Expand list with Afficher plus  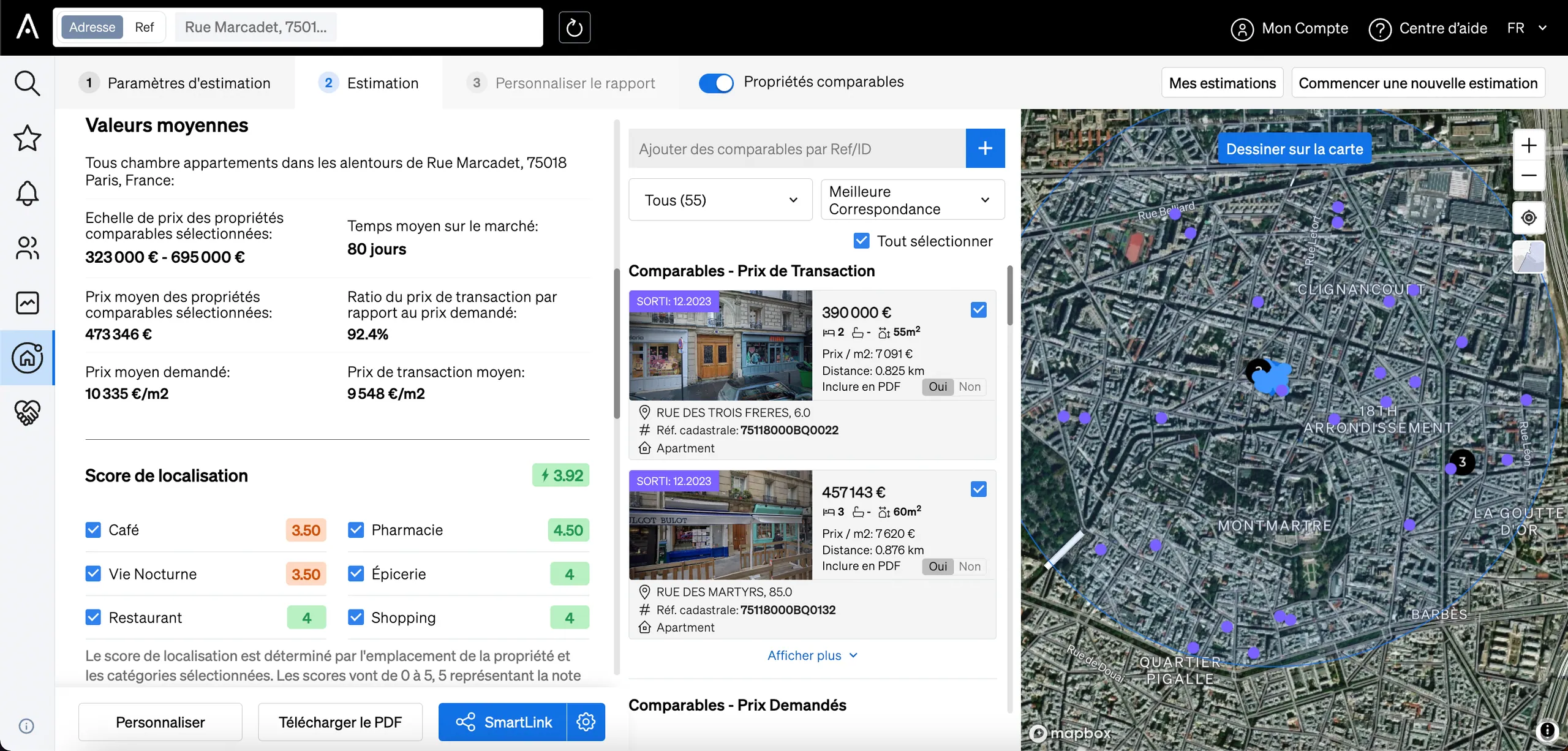[812, 655]
